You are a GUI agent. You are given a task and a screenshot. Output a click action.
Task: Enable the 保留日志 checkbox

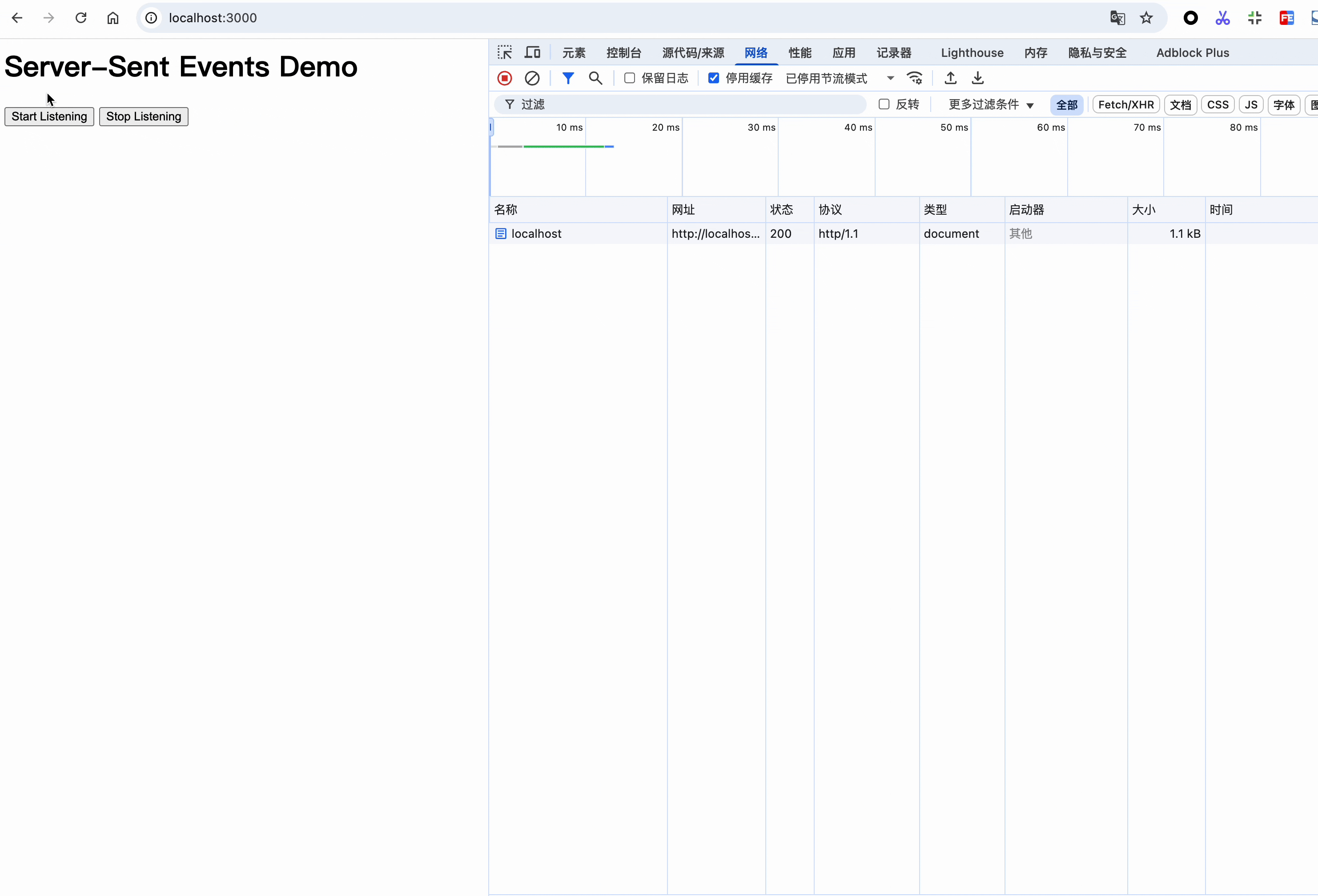pos(630,78)
